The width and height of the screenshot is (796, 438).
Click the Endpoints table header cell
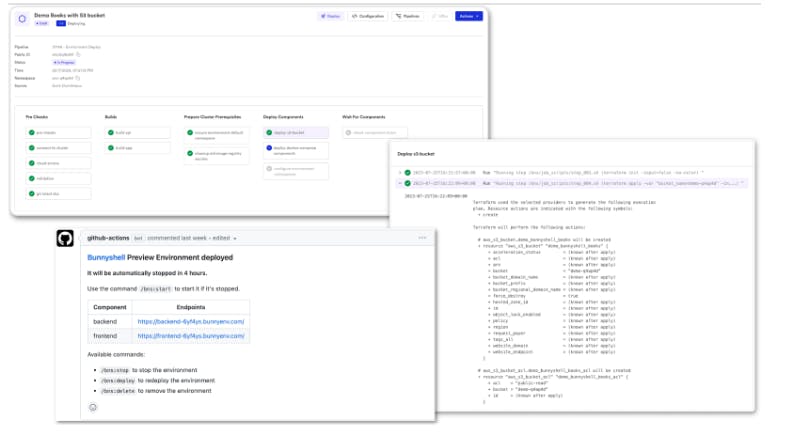pos(191,307)
